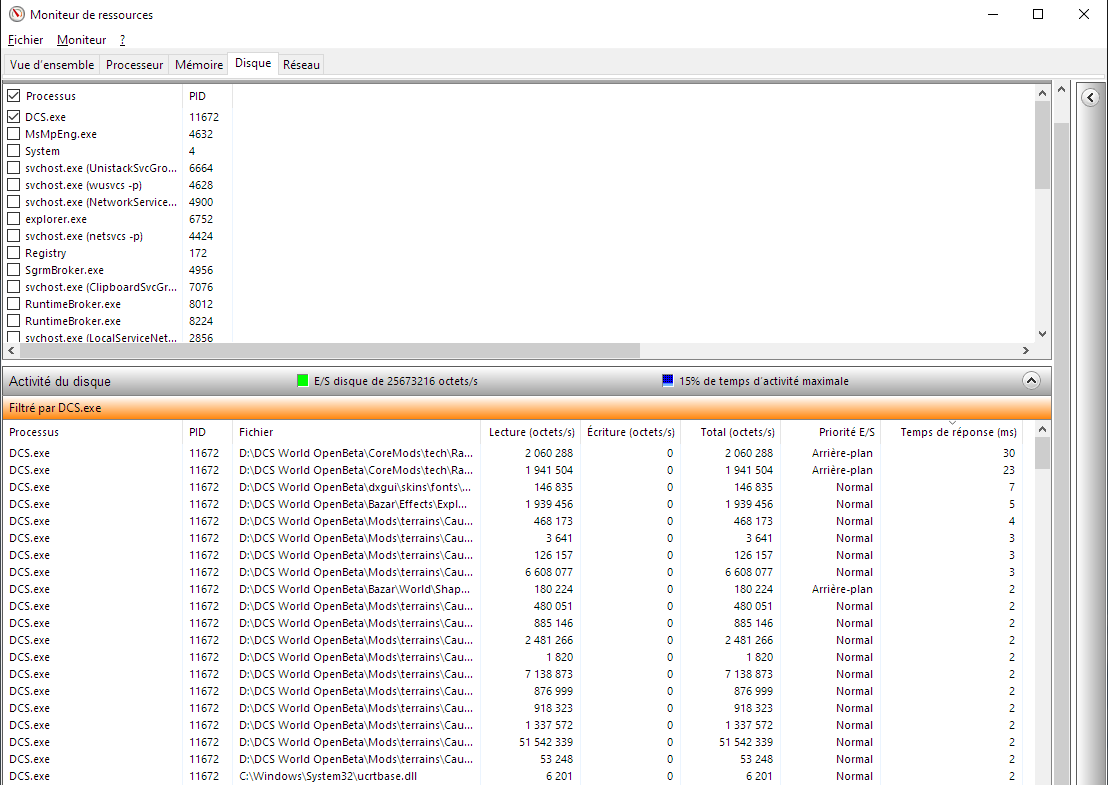Screen dimensions: 1108x785
Task: Click the process list vertical scrollbar thumb
Action: 1042,145
